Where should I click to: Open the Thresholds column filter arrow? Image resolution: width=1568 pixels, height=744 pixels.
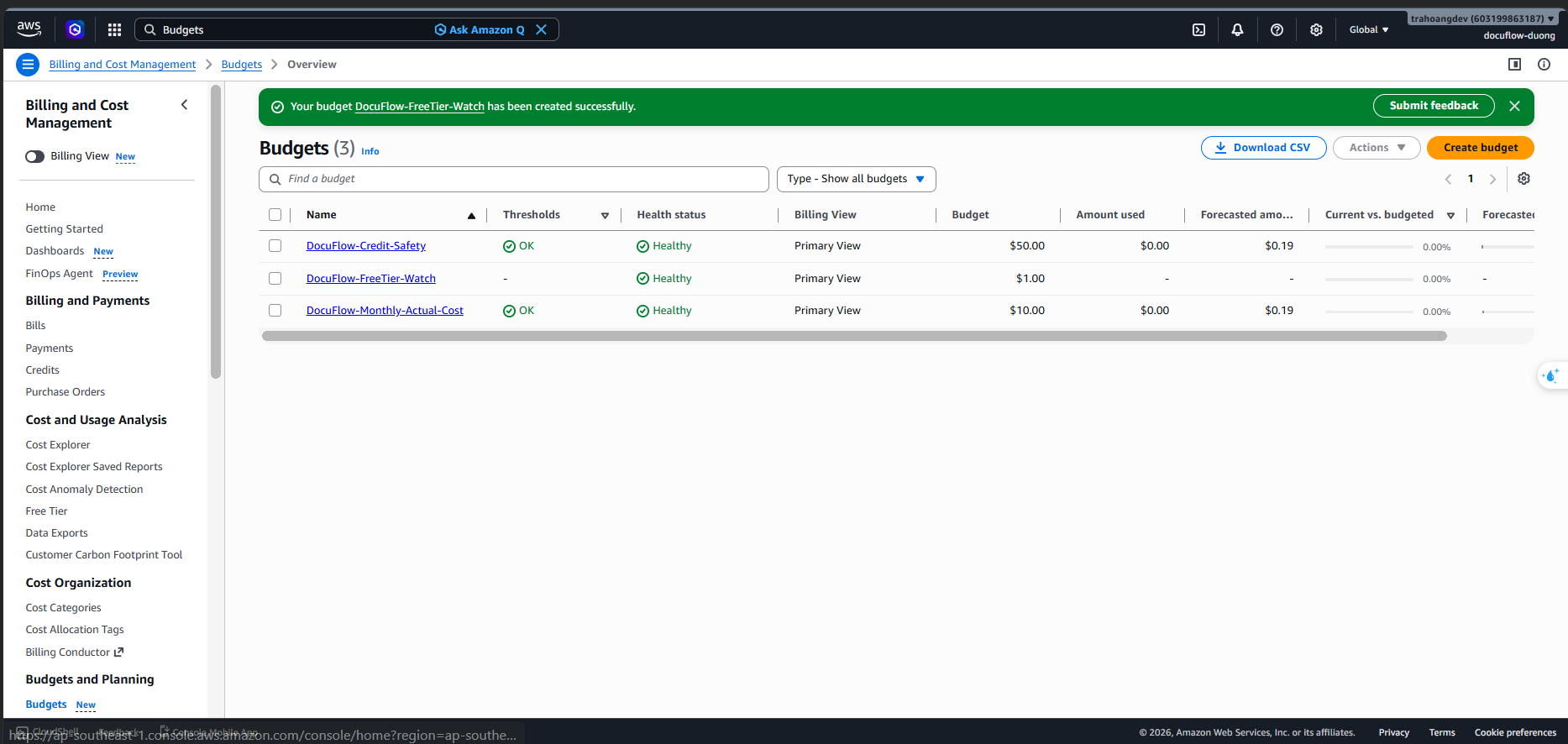(x=605, y=216)
